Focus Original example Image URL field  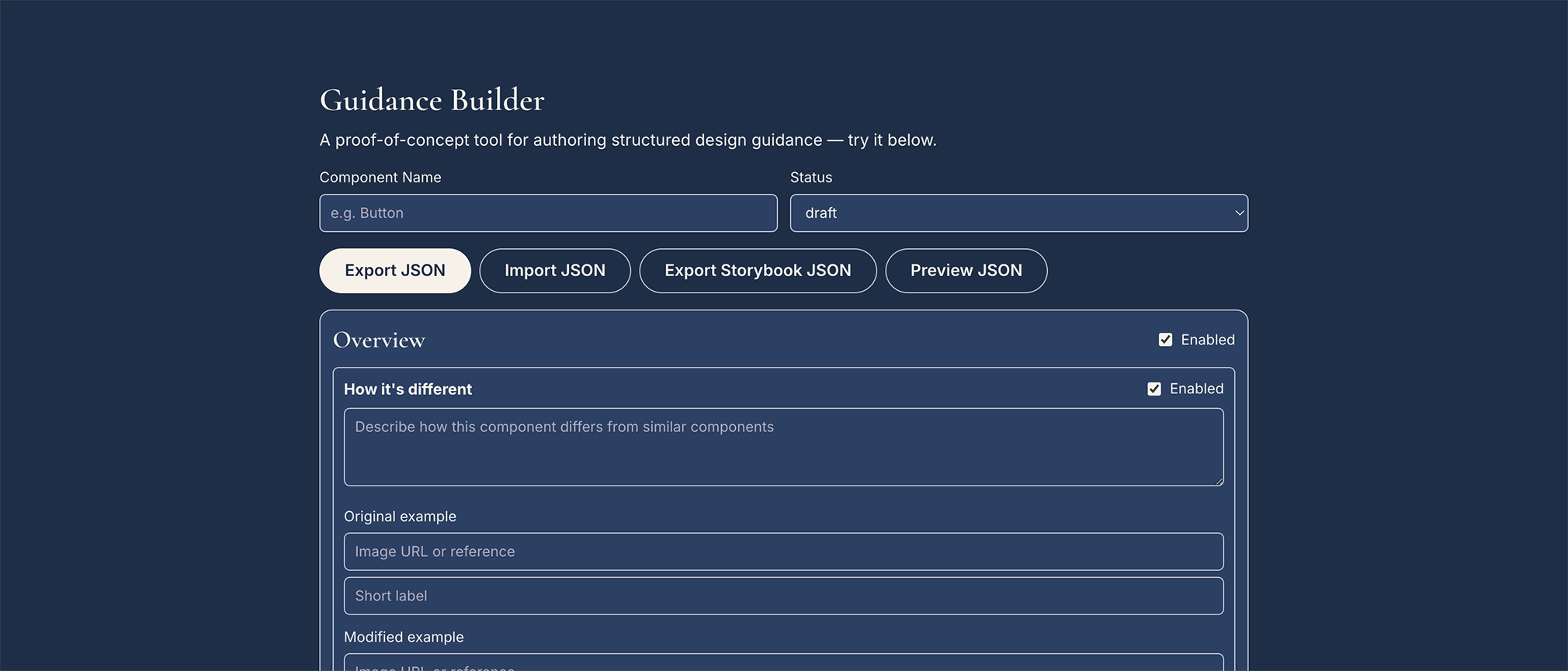pos(784,552)
